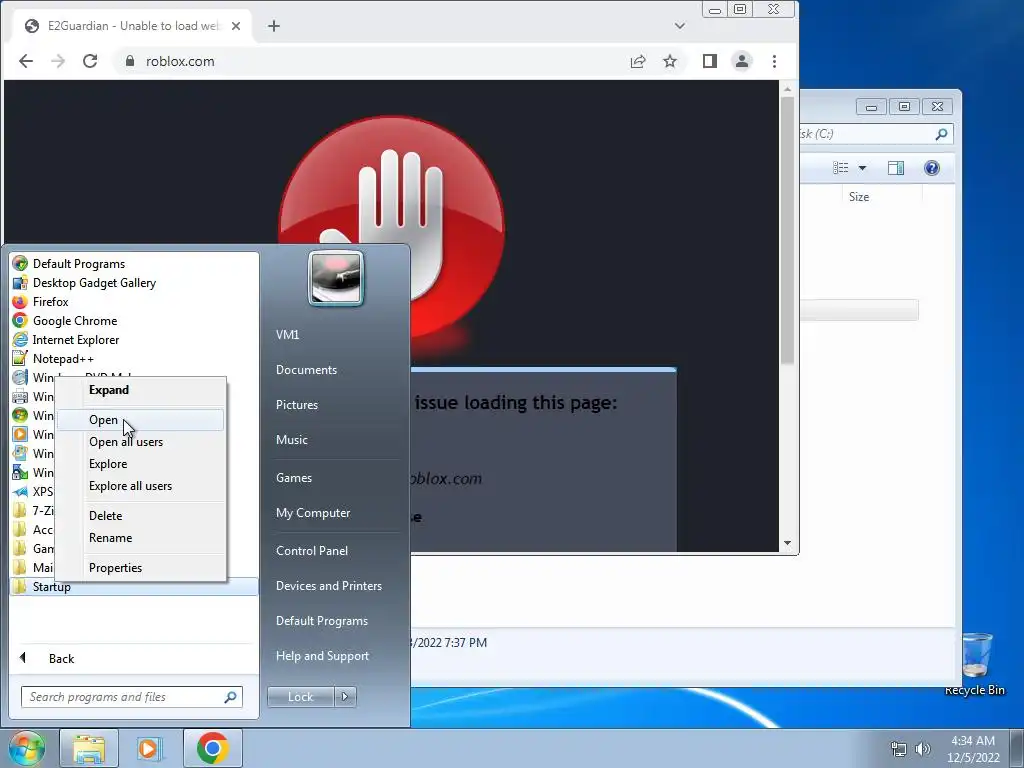Choose Expand in the context menu

click(108, 390)
